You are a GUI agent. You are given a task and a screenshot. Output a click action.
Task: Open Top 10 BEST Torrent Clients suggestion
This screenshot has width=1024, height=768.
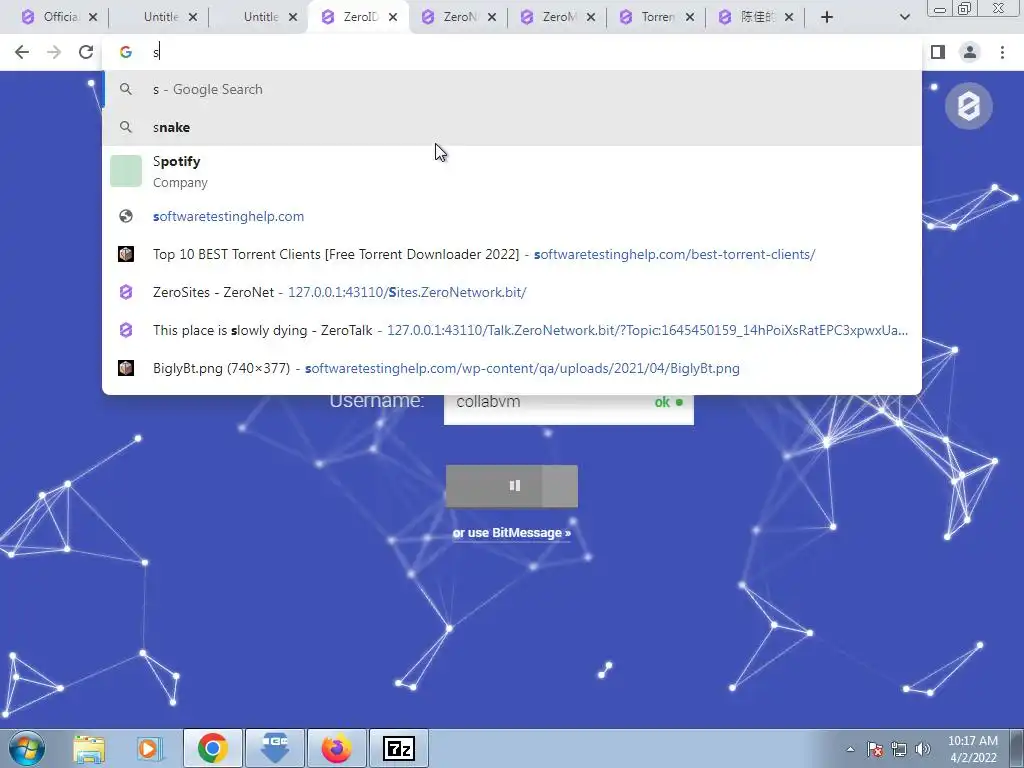[512, 254]
